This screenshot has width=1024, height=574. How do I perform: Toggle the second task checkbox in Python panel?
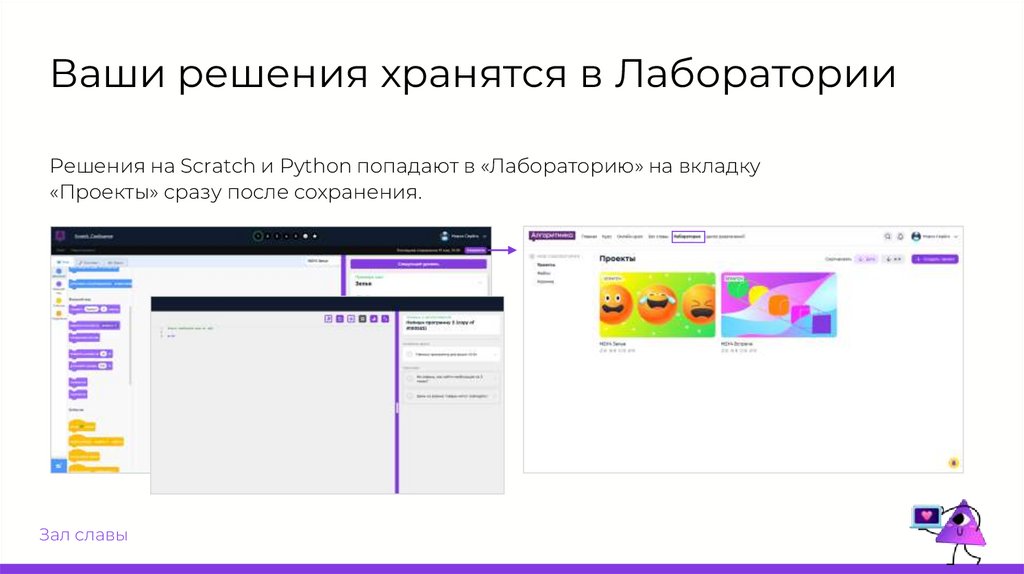410,378
